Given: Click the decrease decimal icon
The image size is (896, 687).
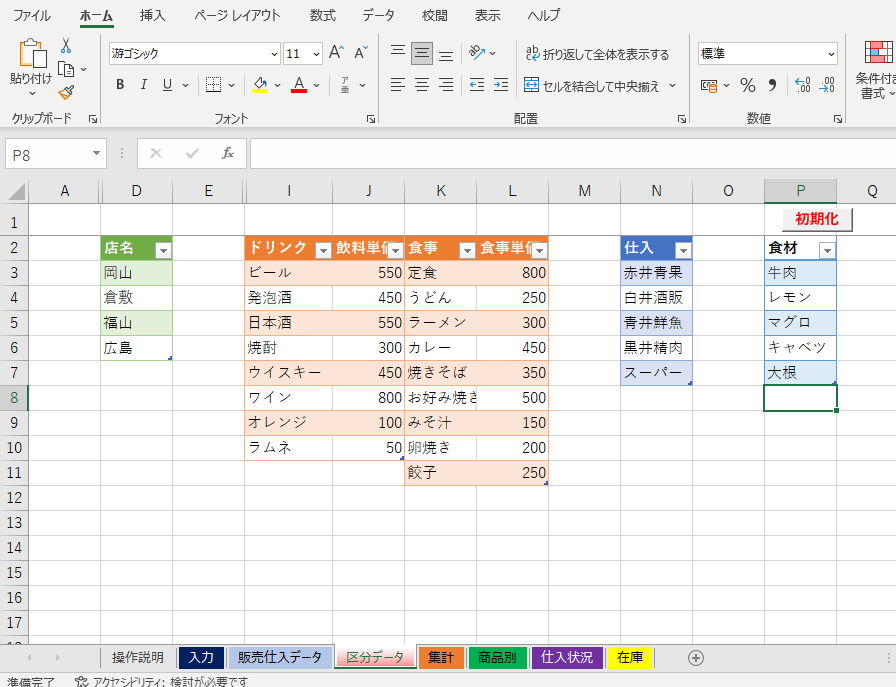Looking at the screenshot, I should (827, 86).
